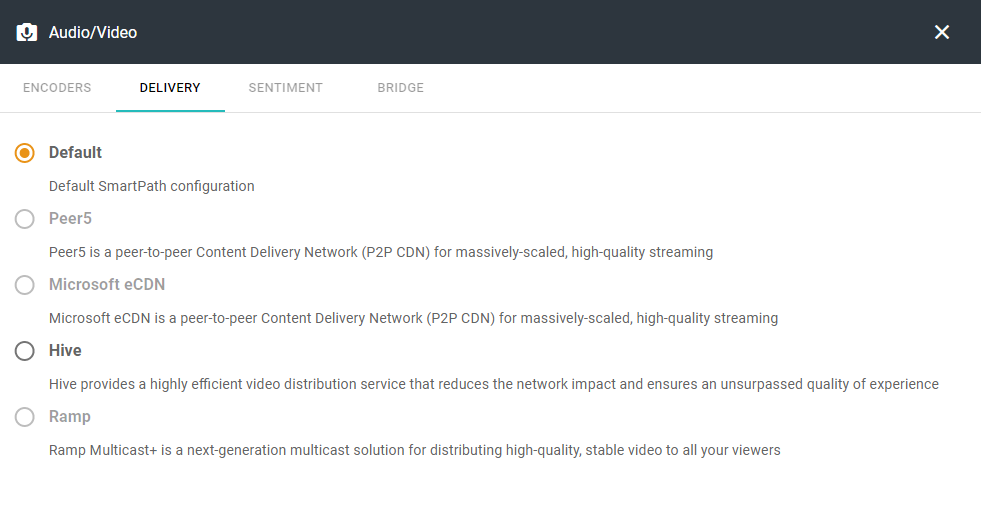Open the Sentiment tab

(285, 88)
